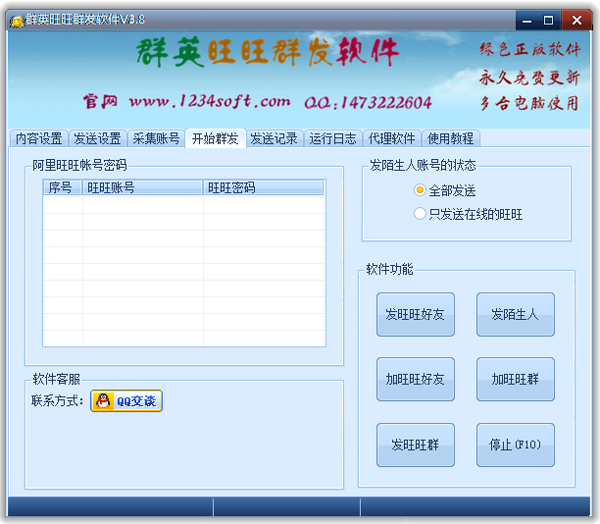This screenshot has height=524, width=600.
Task: Click the 旺旺密码 column header
Action: (263, 187)
